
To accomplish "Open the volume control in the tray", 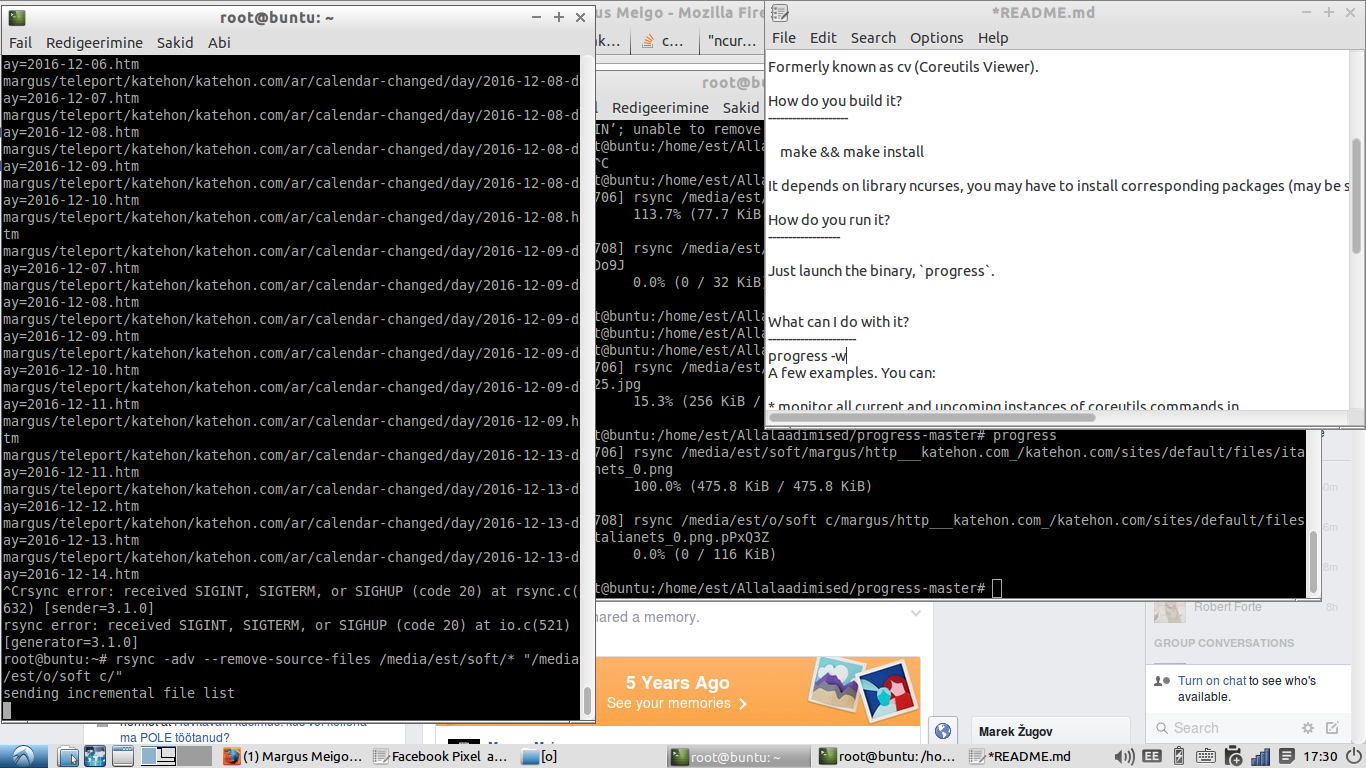I will (x=1124, y=756).
